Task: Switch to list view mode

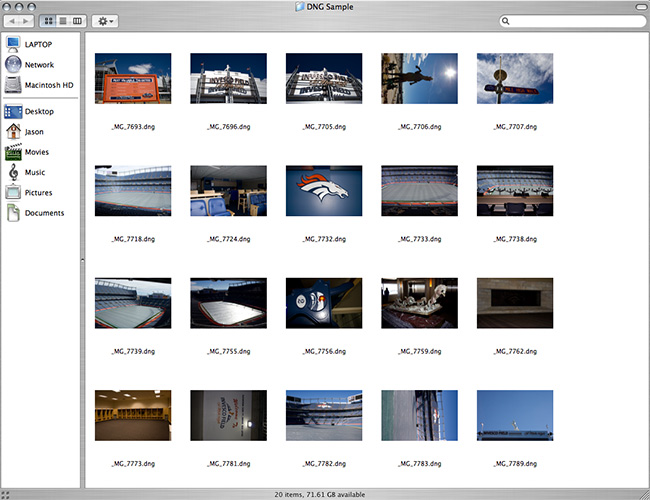Action: click(62, 21)
